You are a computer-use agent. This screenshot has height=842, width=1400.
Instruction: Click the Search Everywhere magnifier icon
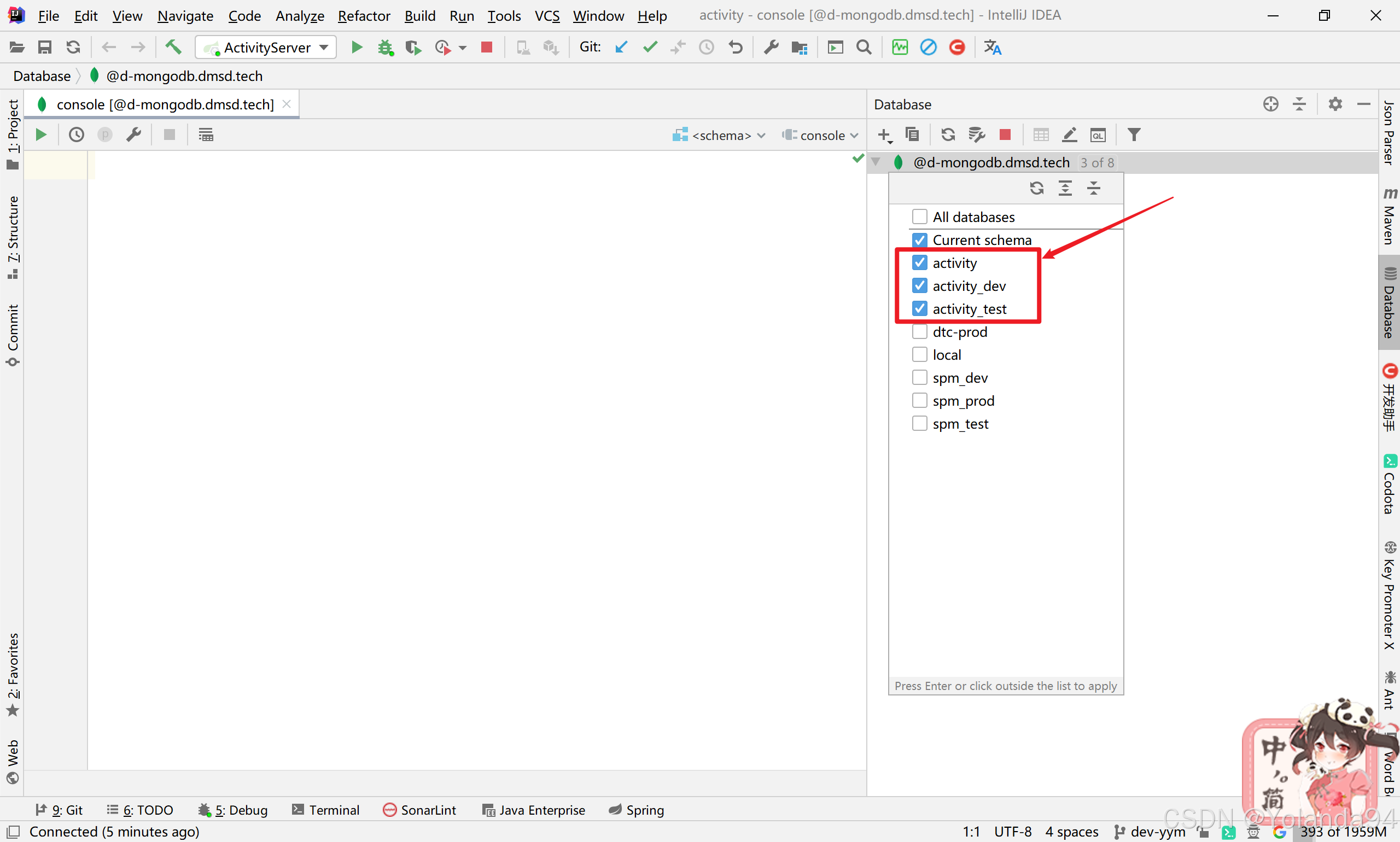tap(864, 48)
